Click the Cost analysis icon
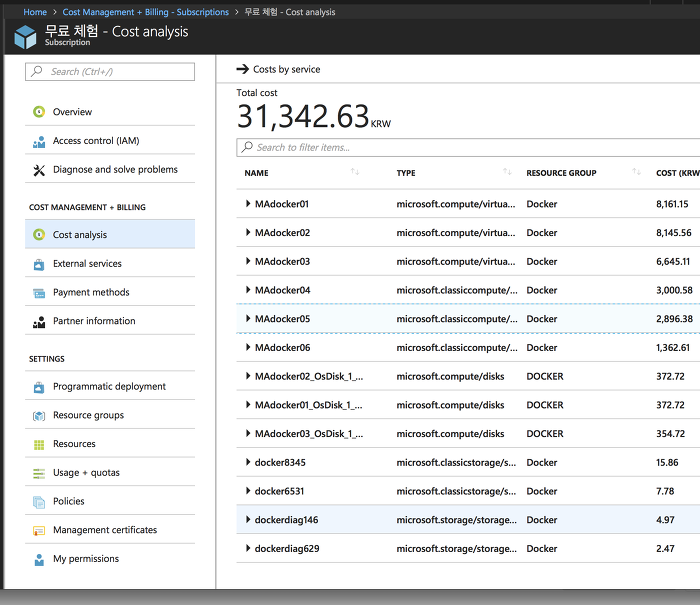Image resolution: width=700 pixels, height=605 pixels. (39, 234)
